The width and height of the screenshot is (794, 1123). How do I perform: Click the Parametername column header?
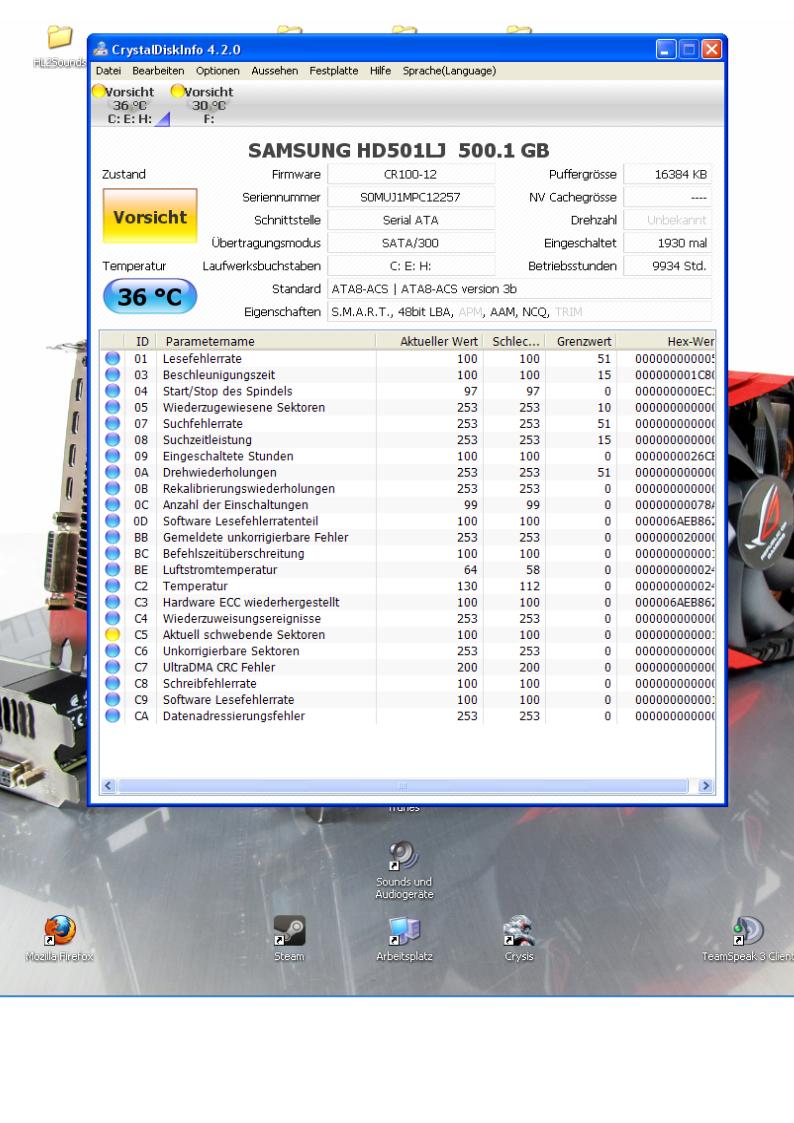[267, 342]
